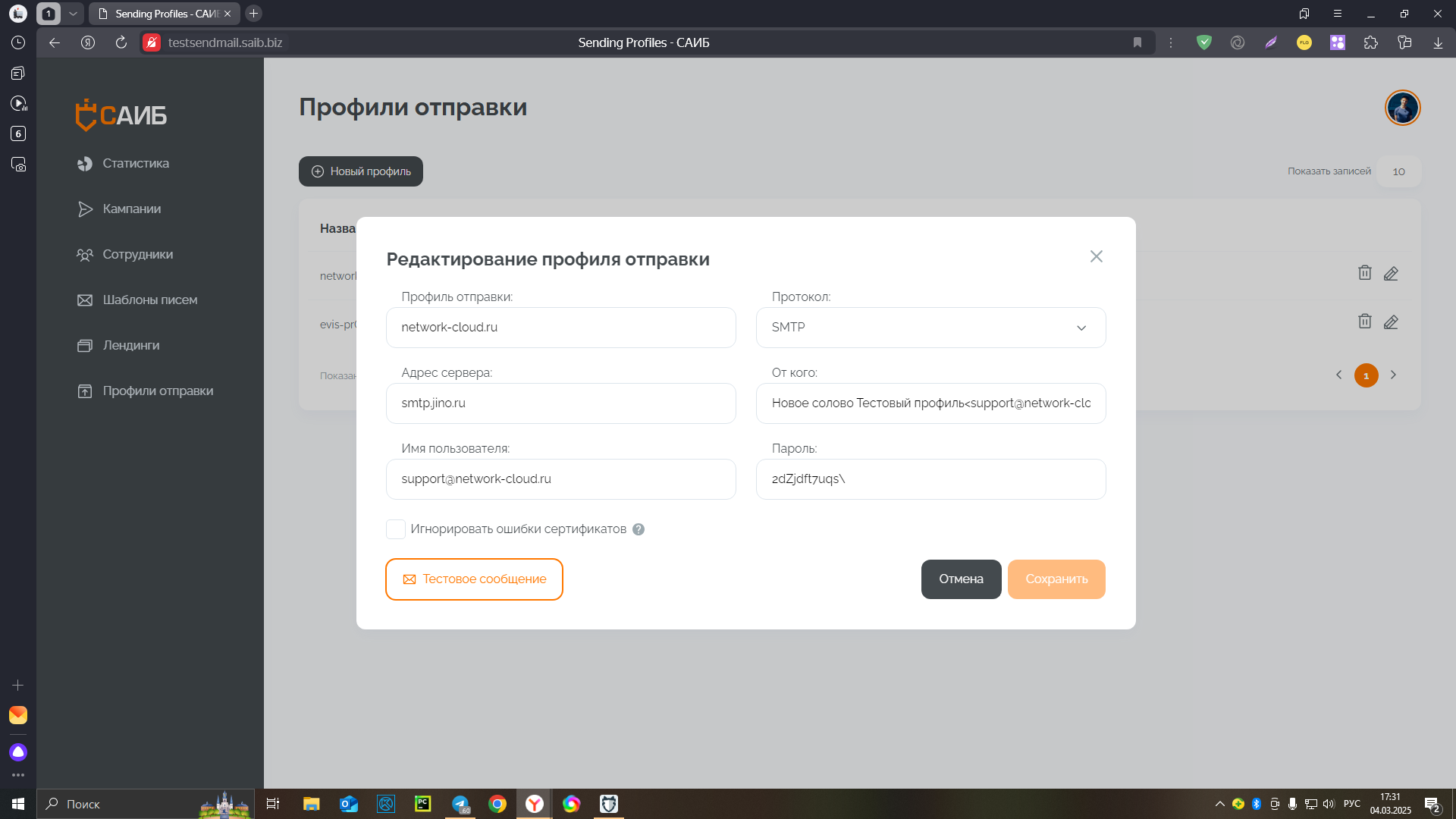The height and width of the screenshot is (819, 1456).
Task: Click the help question mark next to certificate option
Action: (639, 529)
